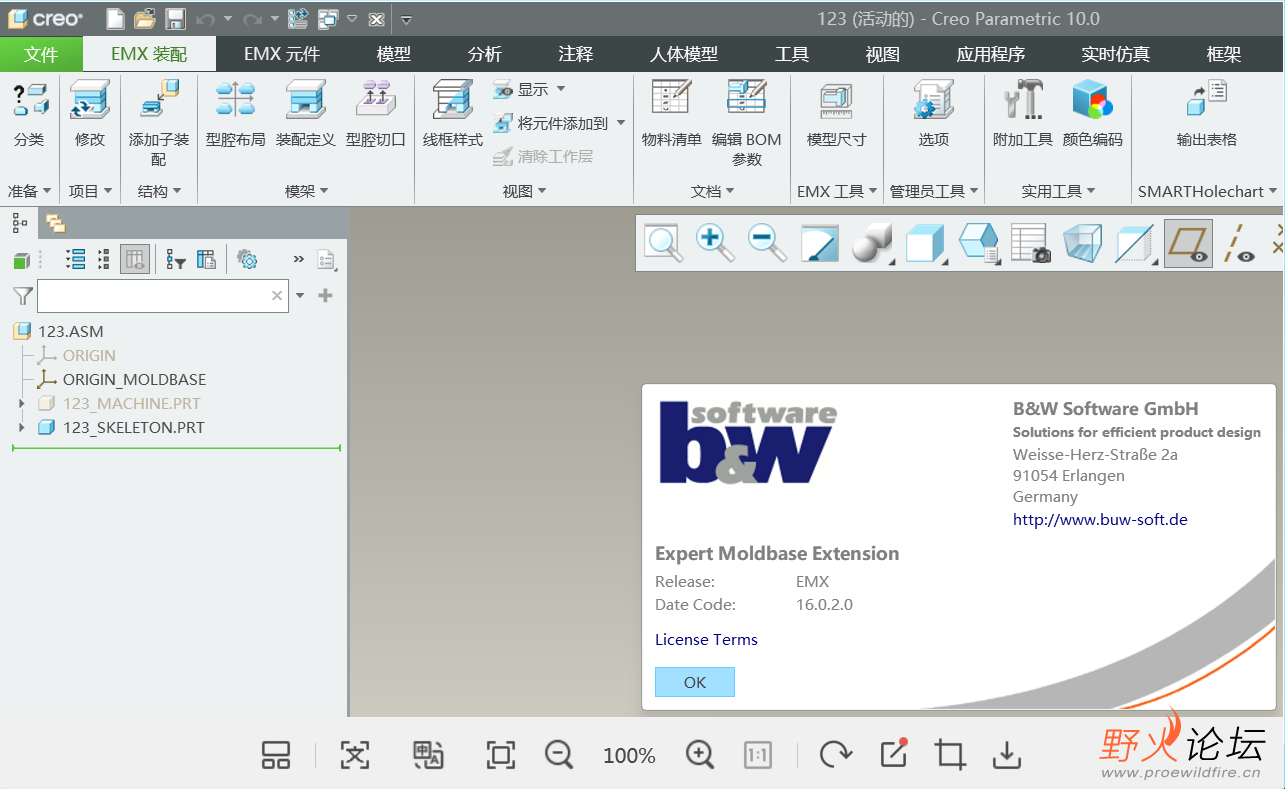
Task: Click the model tree search input field
Action: [x=163, y=296]
